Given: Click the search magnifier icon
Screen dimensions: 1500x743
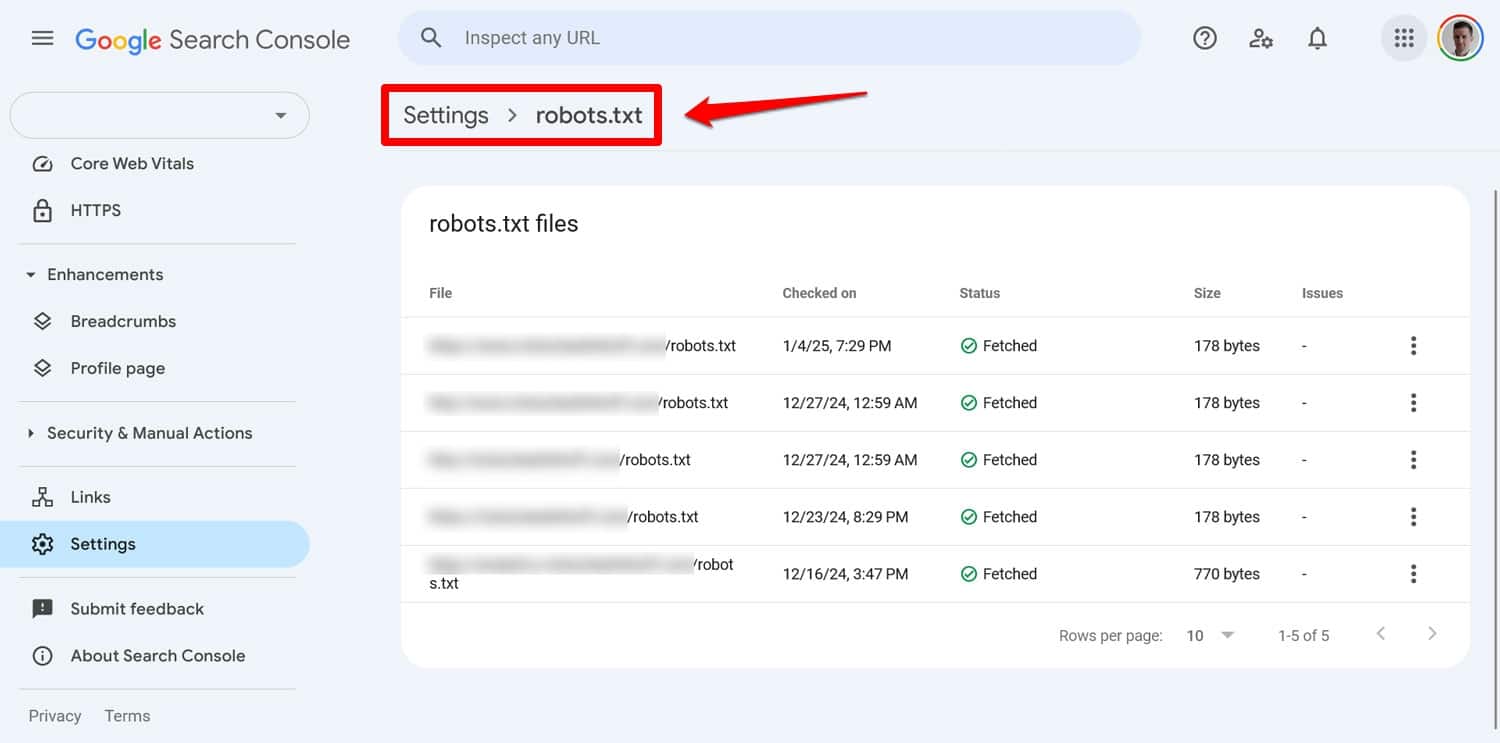Looking at the screenshot, I should (x=431, y=38).
